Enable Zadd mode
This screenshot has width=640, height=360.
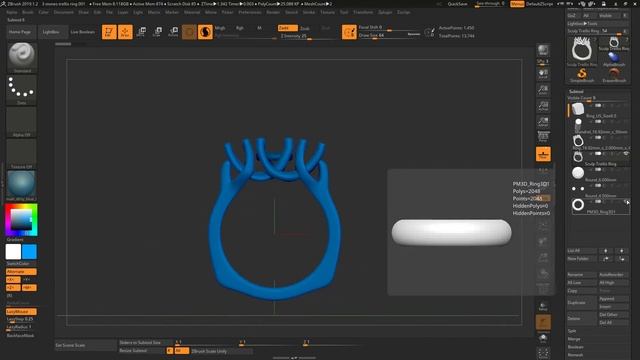click(287, 28)
